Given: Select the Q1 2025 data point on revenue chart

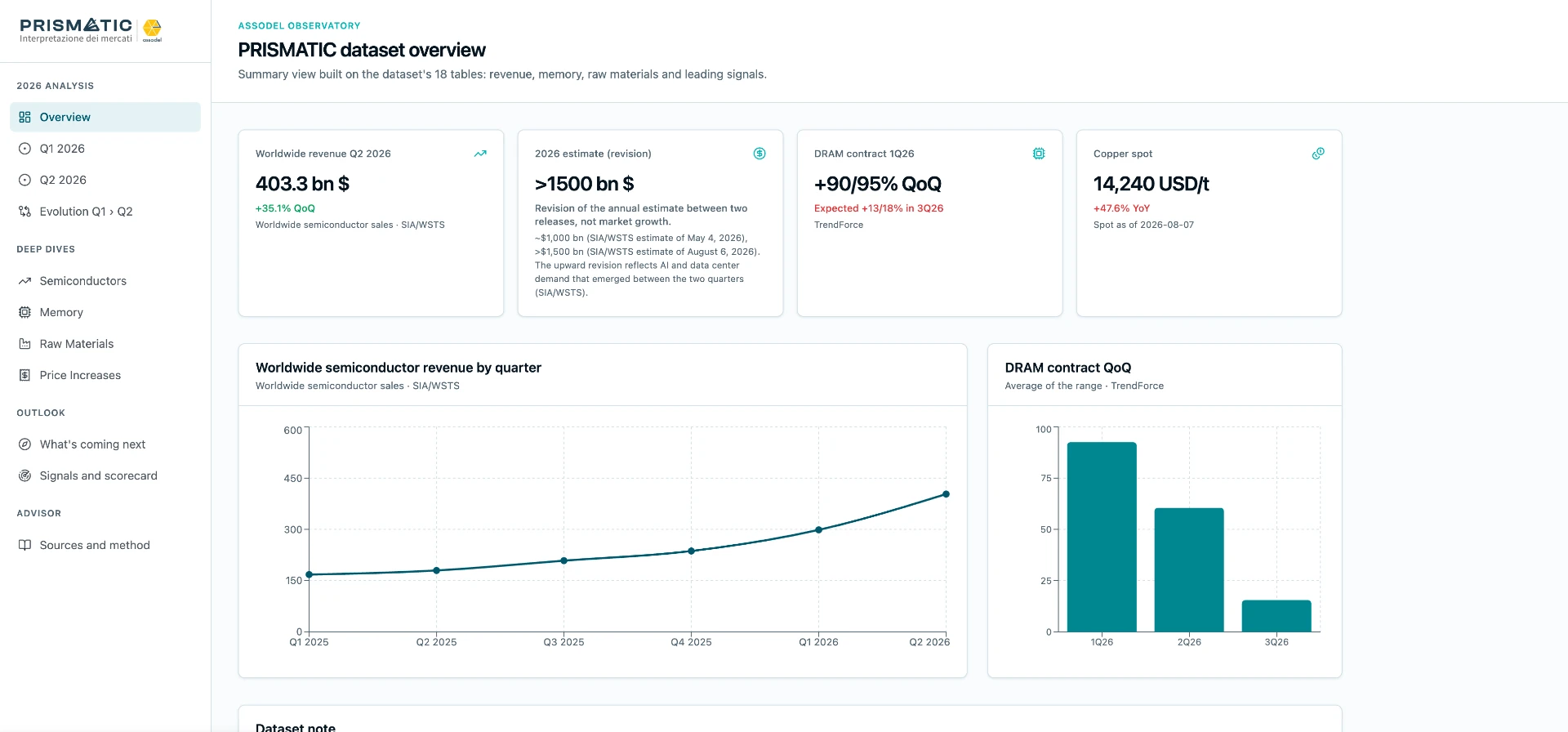Looking at the screenshot, I should pos(309,574).
